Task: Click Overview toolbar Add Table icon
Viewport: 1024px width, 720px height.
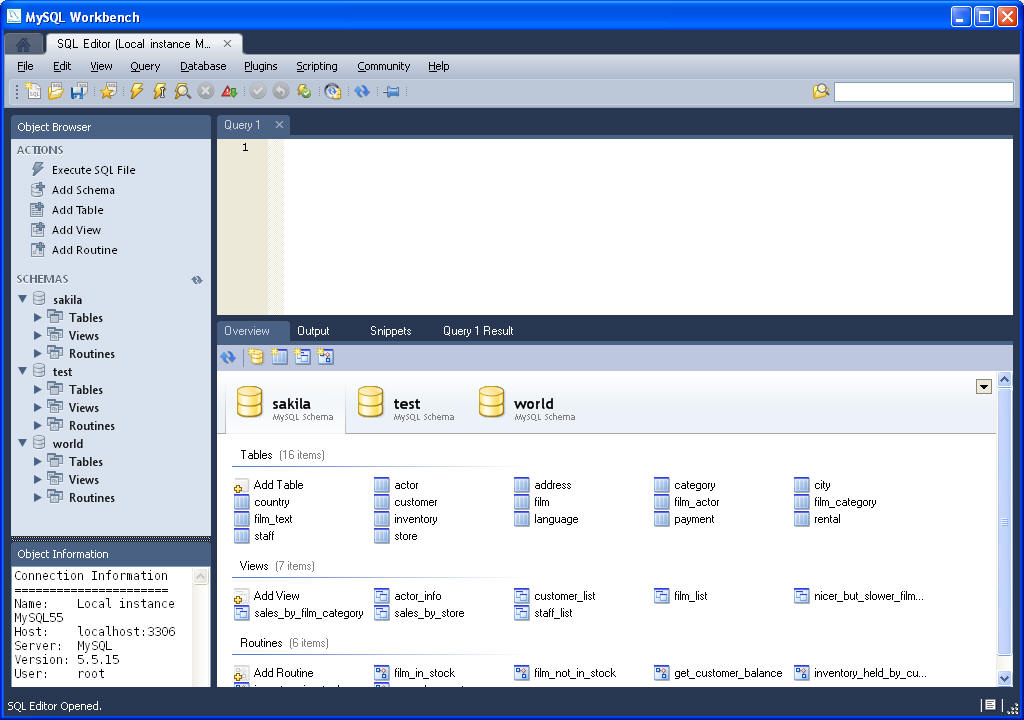Action: point(280,357)
